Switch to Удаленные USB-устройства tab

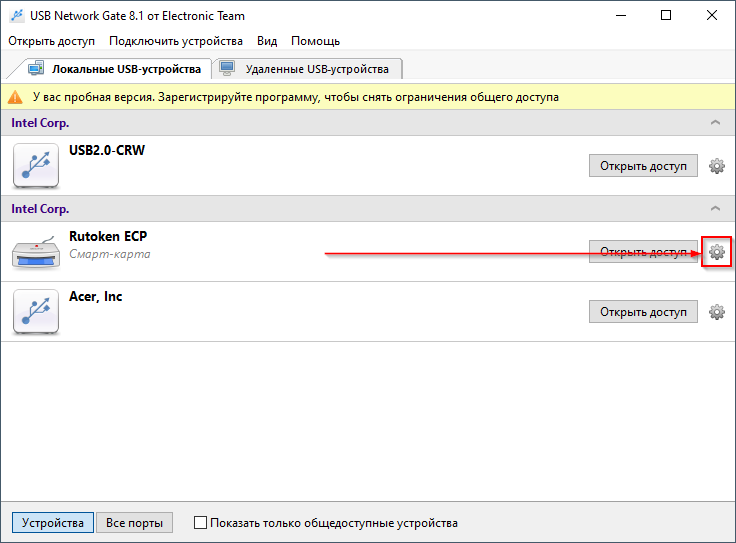click(x=307, y=69)
